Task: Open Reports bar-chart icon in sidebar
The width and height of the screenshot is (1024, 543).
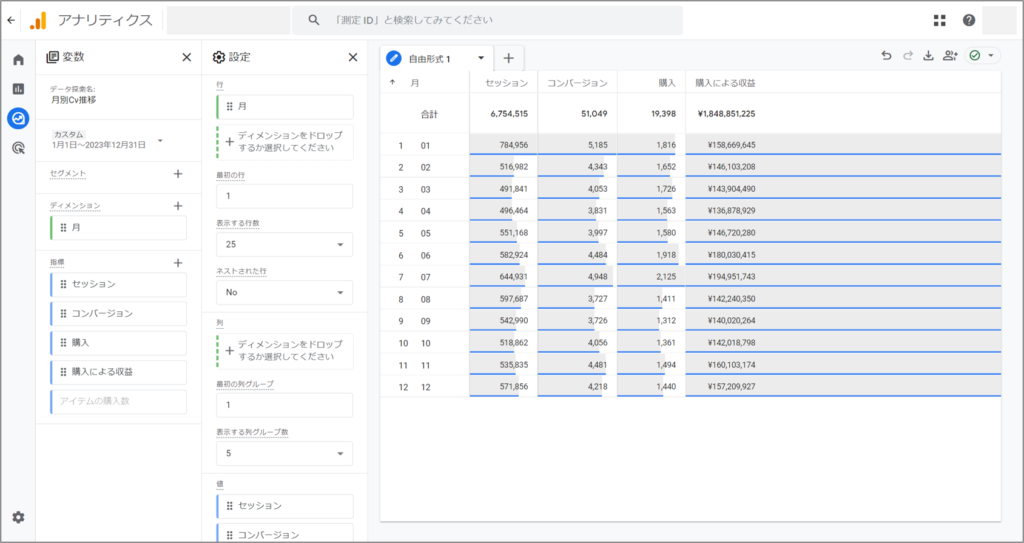Action: [18, 89]
